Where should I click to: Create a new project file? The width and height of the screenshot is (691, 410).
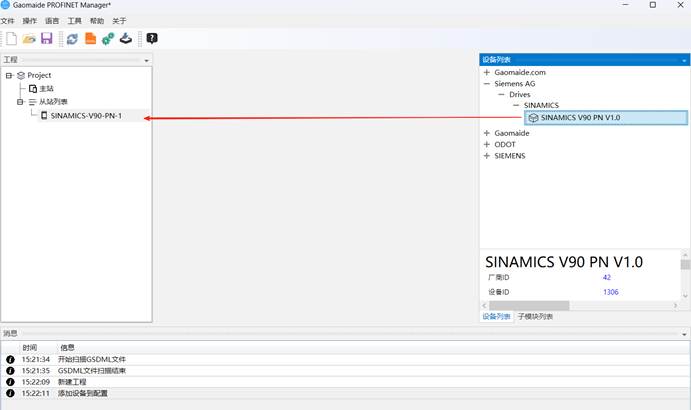click(x=11, y=39)
